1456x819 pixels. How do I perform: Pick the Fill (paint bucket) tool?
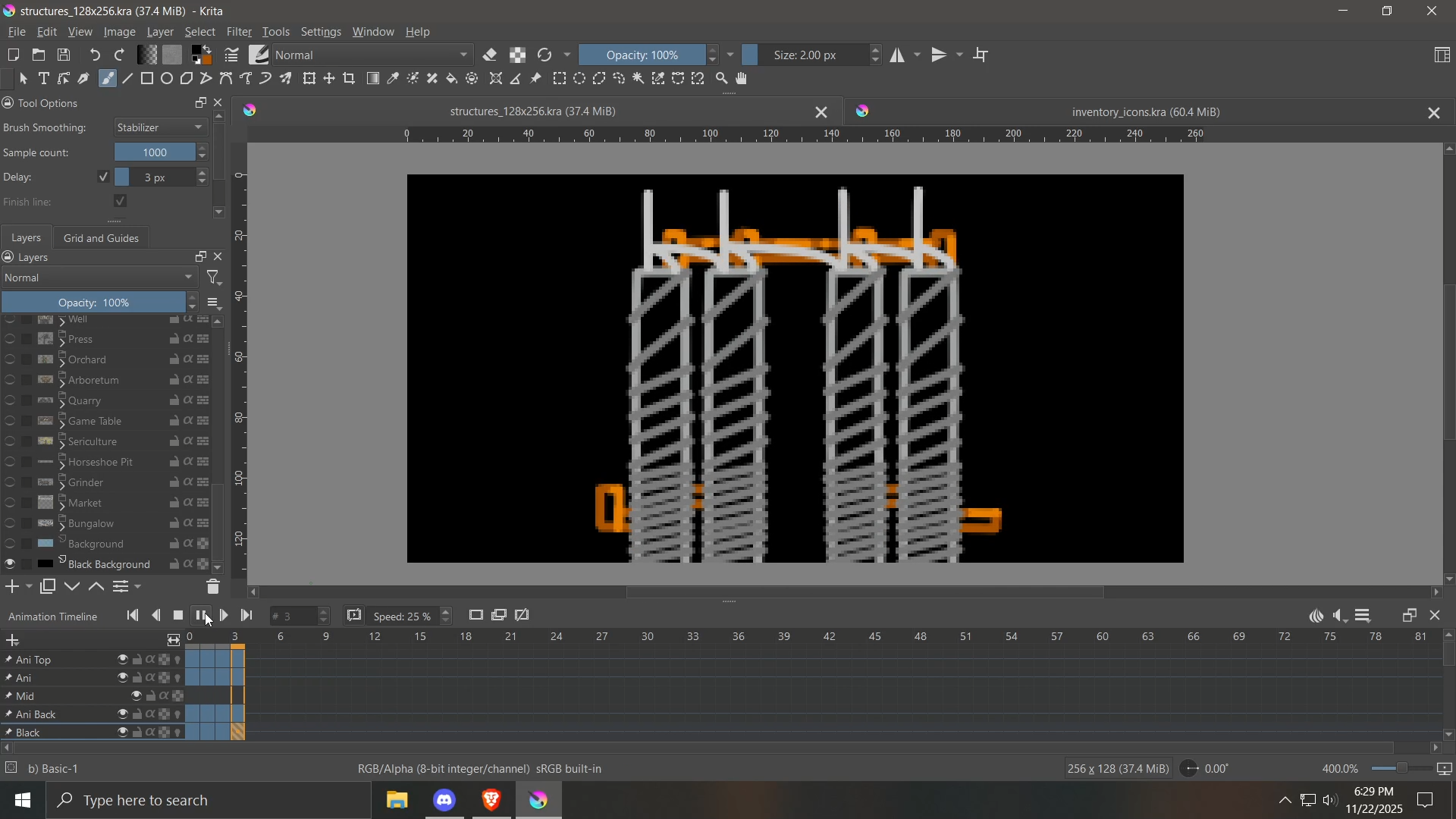[453, 79]
